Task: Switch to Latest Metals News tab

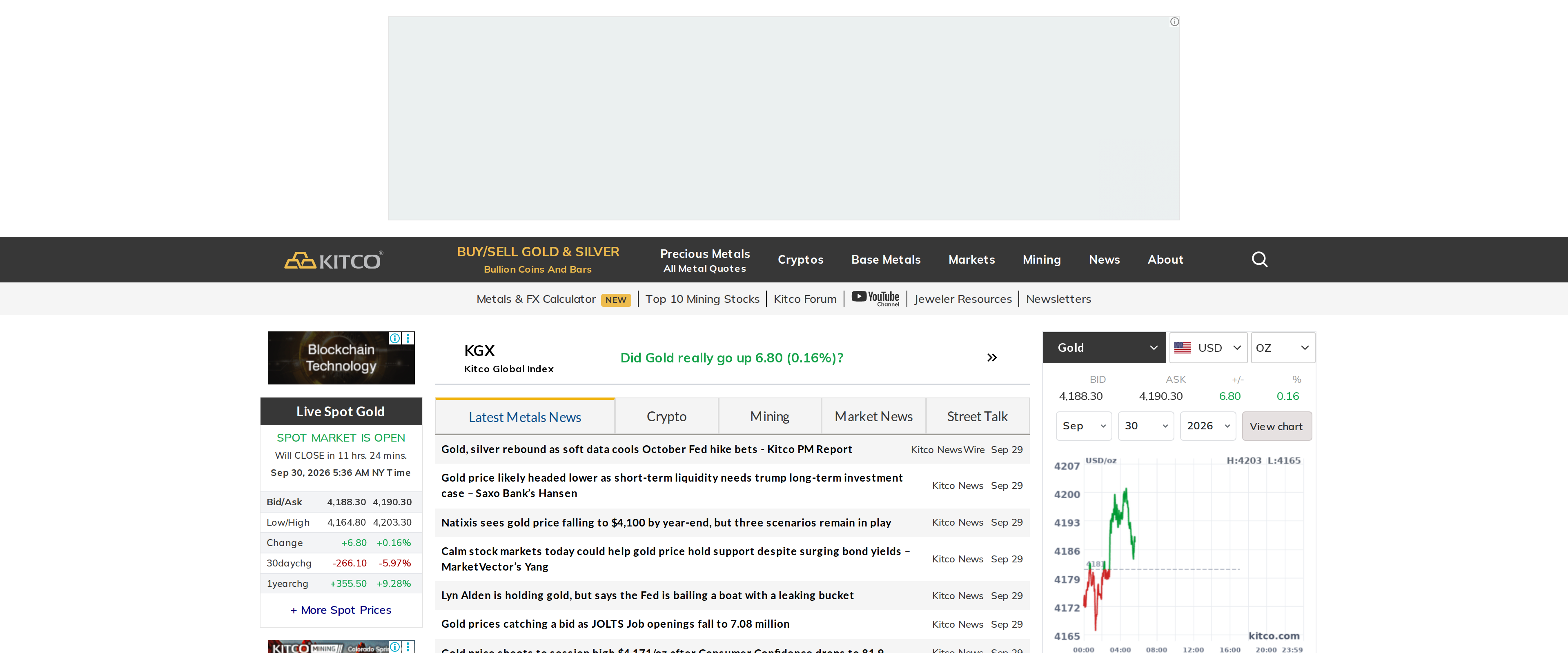Action: click(x=525, y=417)
